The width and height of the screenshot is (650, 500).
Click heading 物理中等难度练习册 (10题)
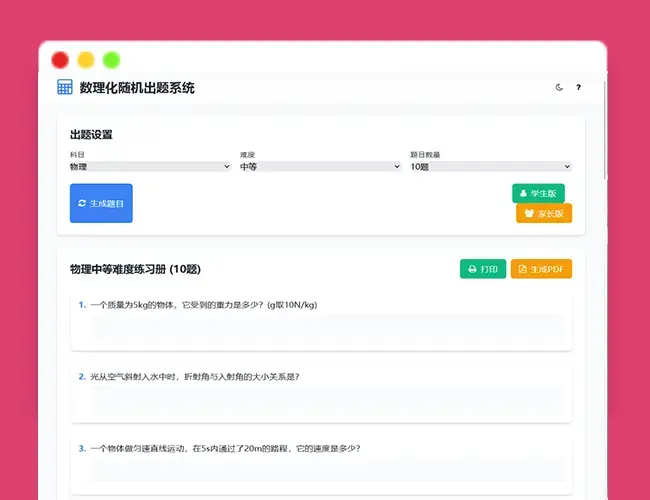coord(135,269)
